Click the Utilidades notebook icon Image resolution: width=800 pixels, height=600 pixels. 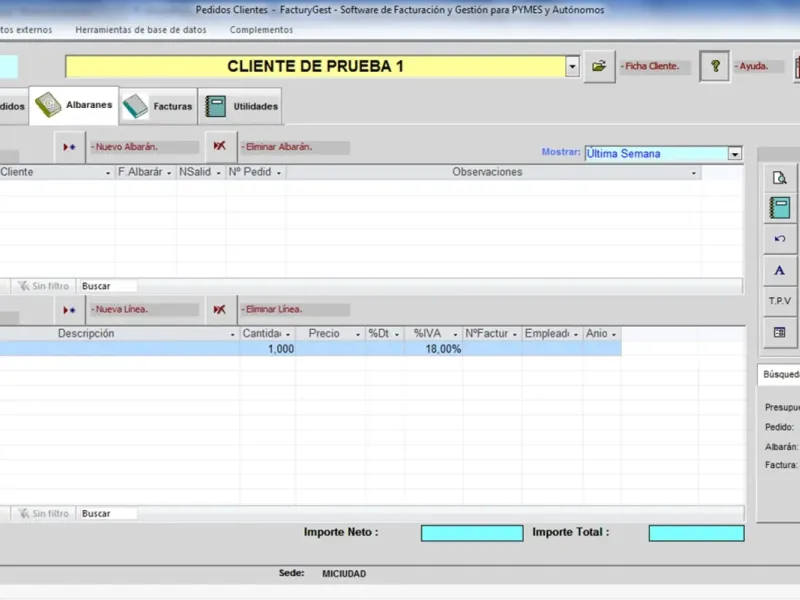click(215, 107)
